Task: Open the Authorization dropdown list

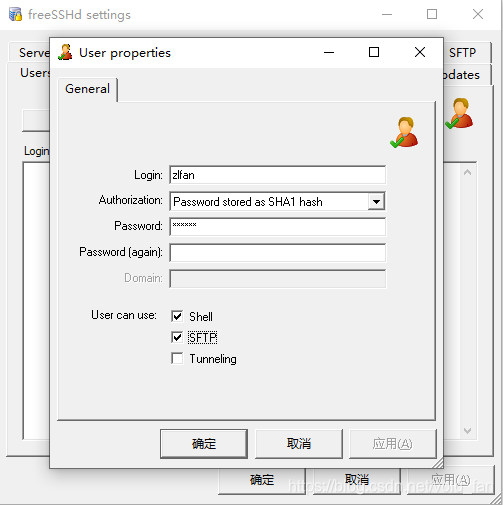Action: [x=376, y=201]
